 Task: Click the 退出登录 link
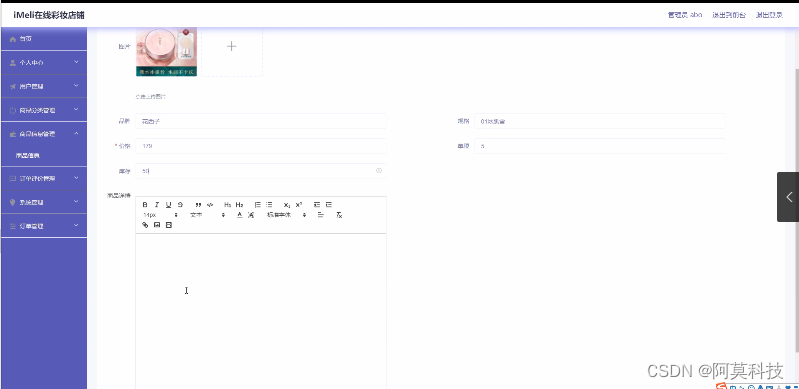click(x=769, y=15)
